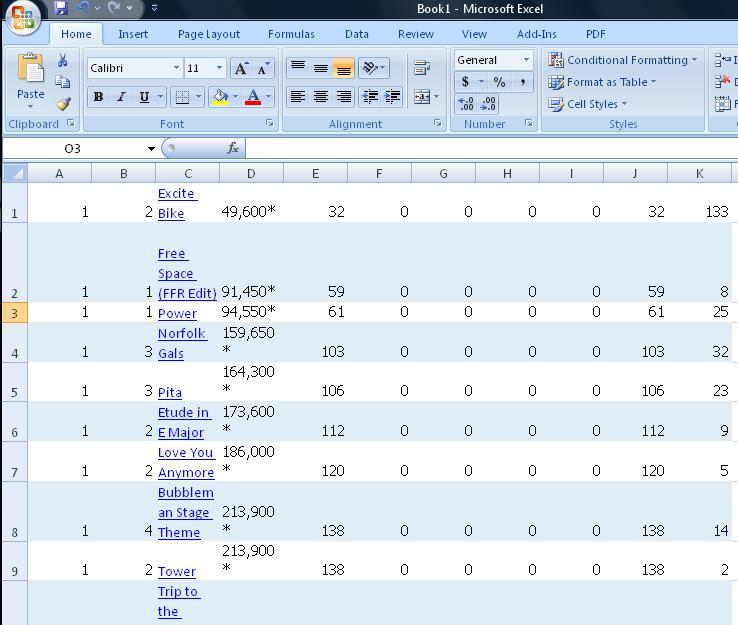Customize Quick Access Toolbar dropdown
This screenshot has height=625, width=738.
point(154,8)
